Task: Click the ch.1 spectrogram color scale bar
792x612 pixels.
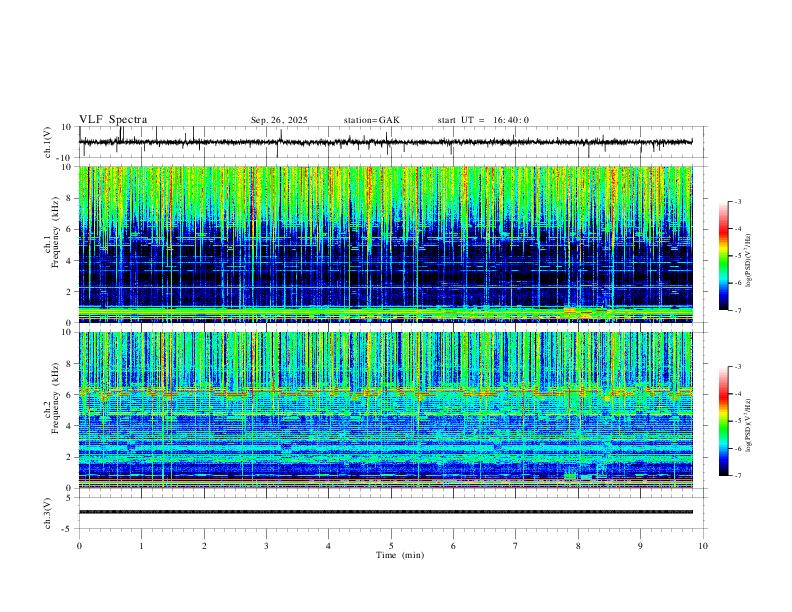Action: pos(724,256)
